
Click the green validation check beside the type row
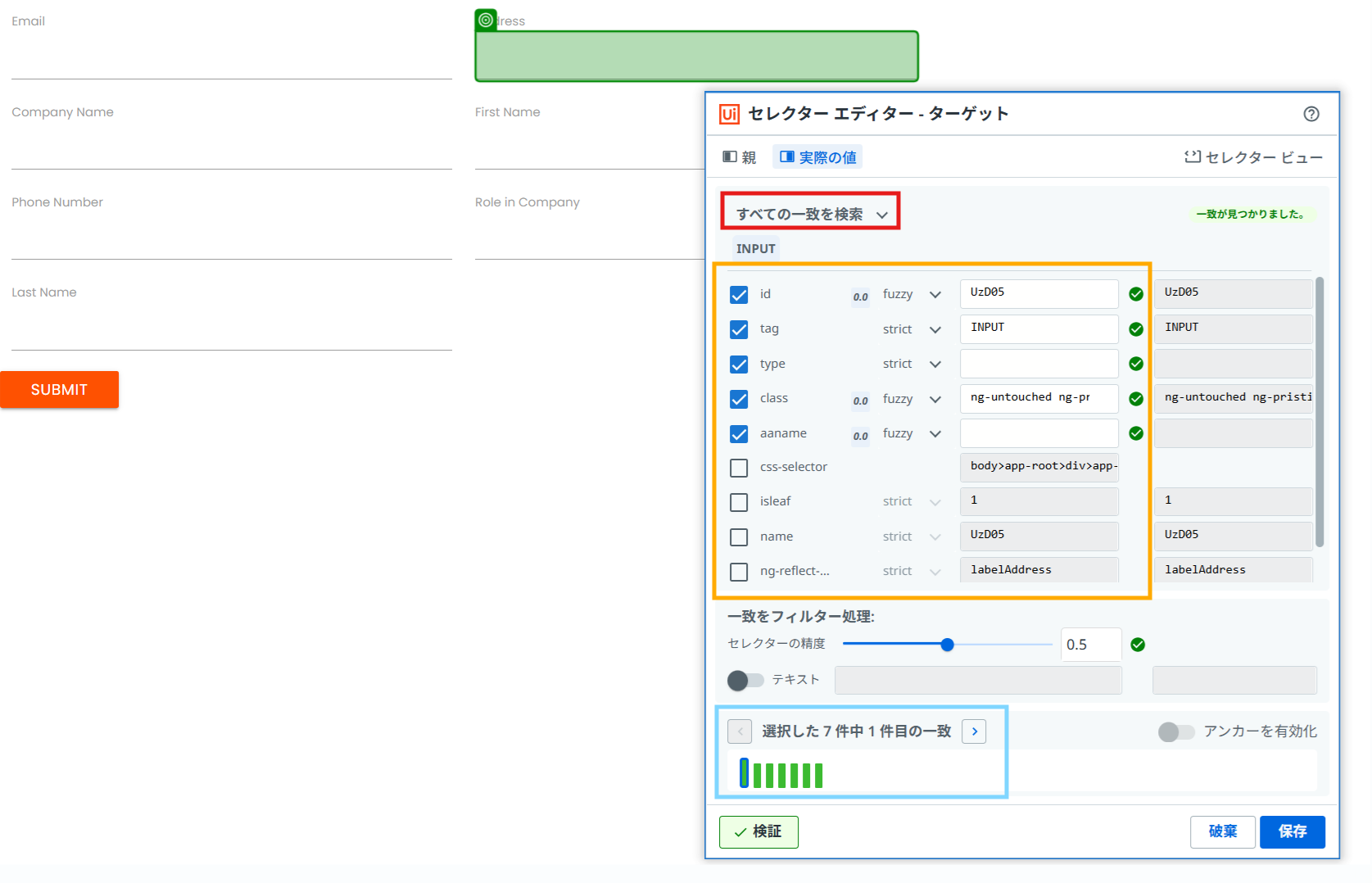pos(1136,364)
